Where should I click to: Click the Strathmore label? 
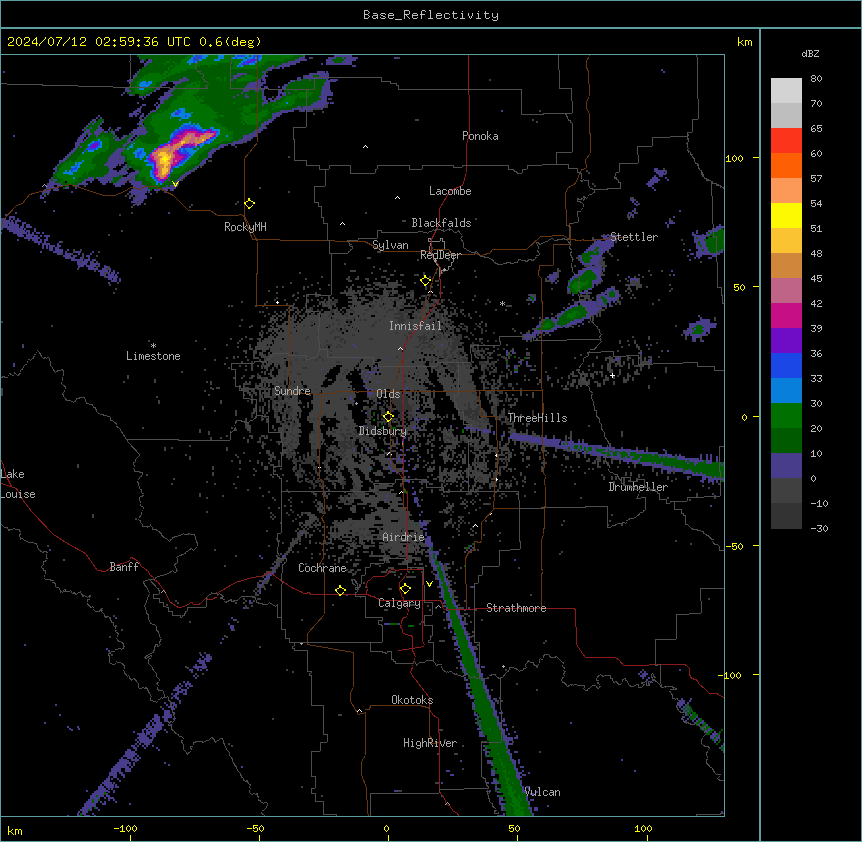coord(516,608)
